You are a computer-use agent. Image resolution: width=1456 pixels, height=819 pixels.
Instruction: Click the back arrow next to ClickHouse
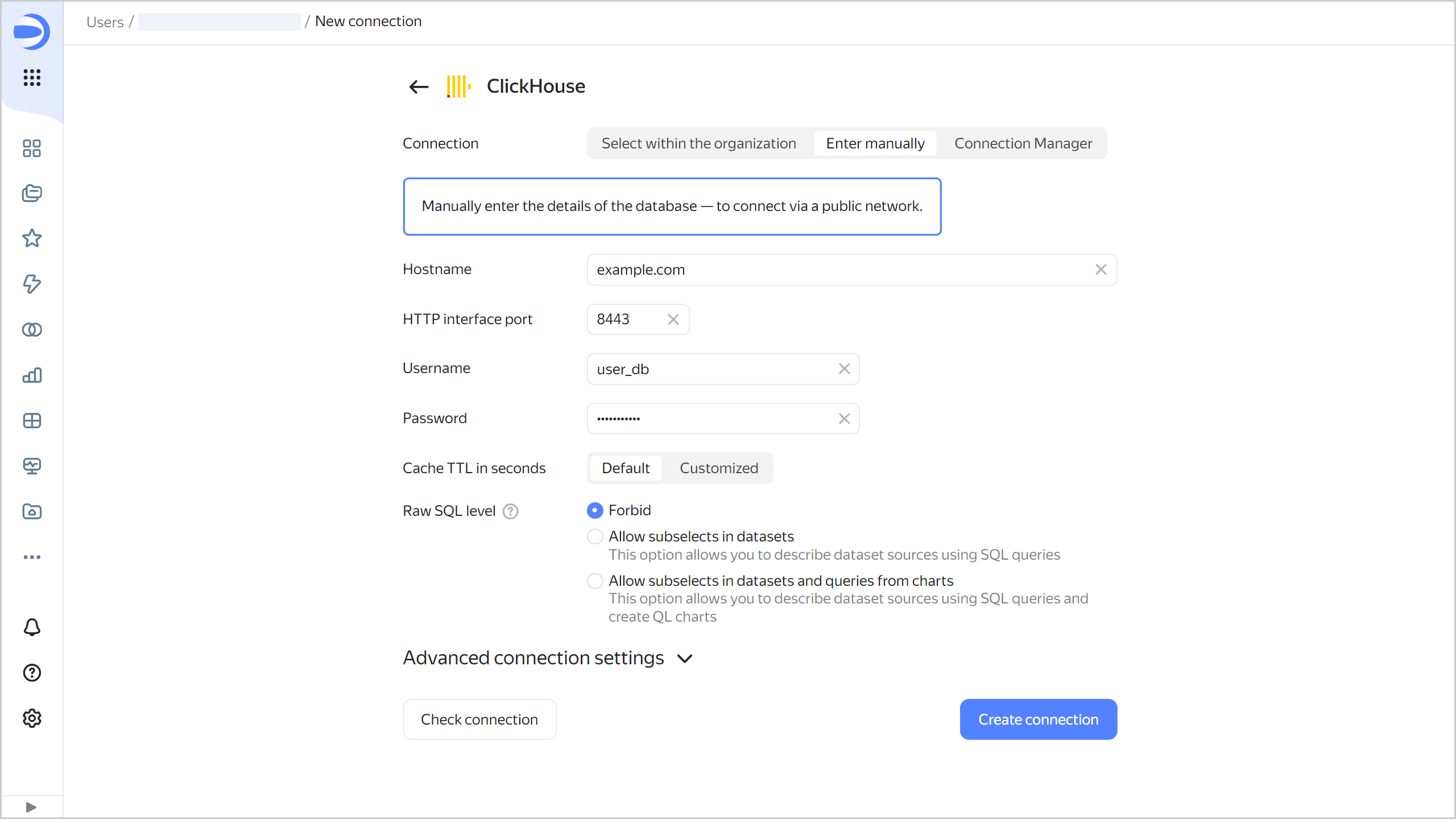(x=419, y=86)
